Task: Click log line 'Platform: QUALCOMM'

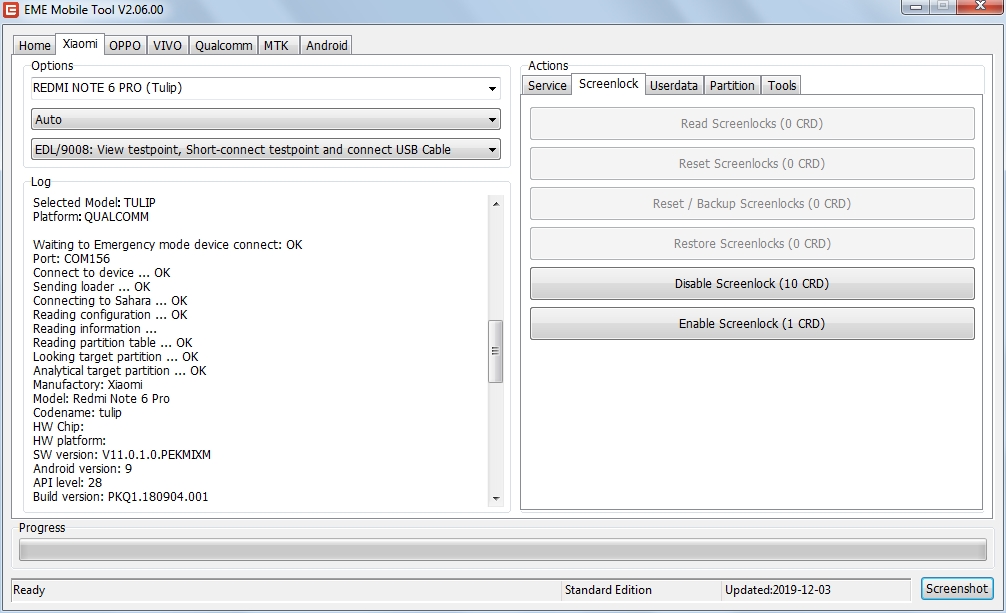Action: coord(91,216)
